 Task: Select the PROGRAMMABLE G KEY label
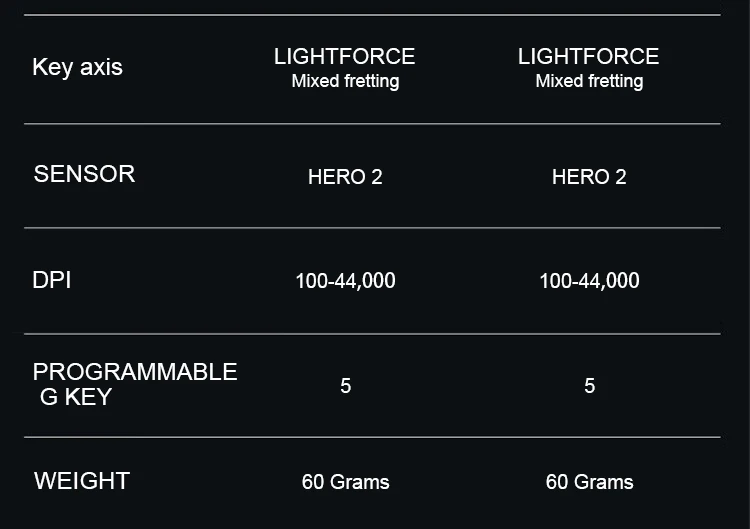(135, 384)
